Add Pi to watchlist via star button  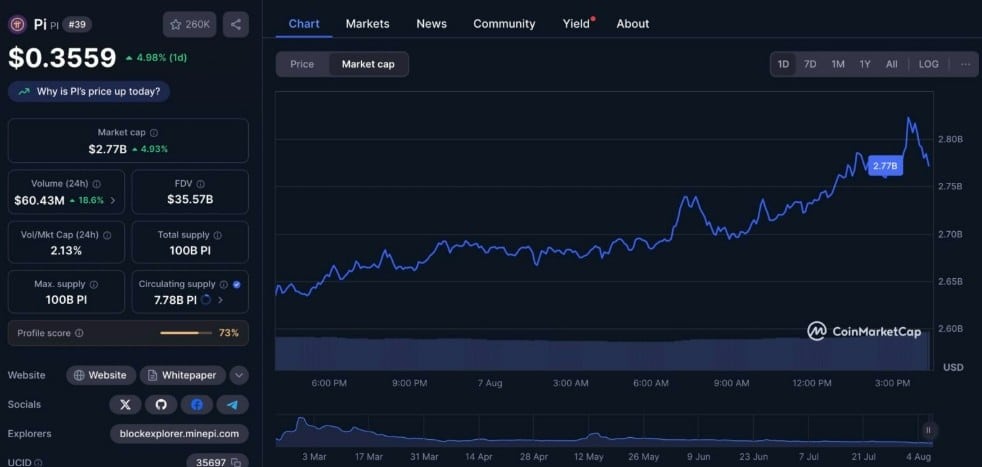click(190, 24)
